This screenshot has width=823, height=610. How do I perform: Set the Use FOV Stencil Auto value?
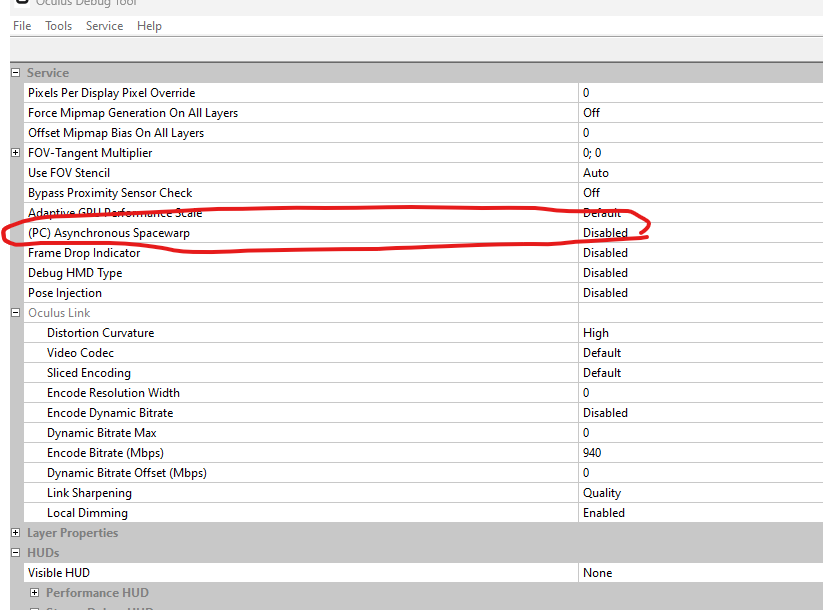point(701,173)
